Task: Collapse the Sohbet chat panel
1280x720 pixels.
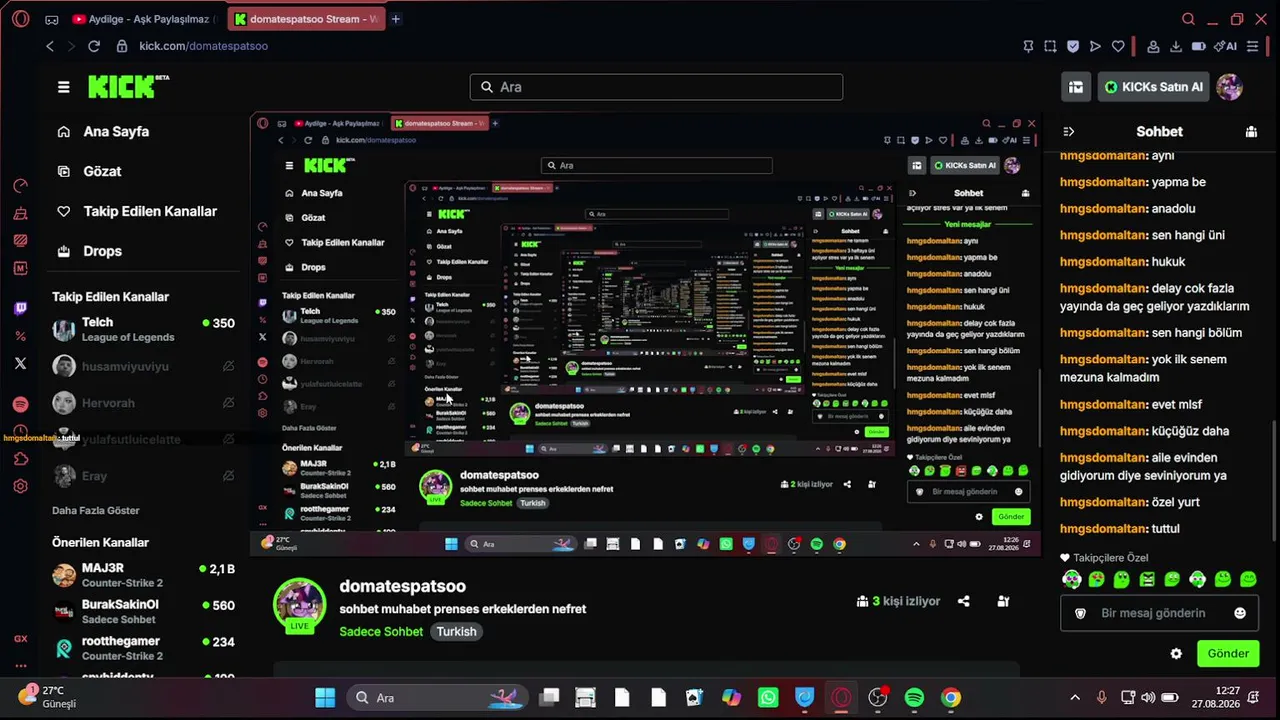Action: [1068, 131]
